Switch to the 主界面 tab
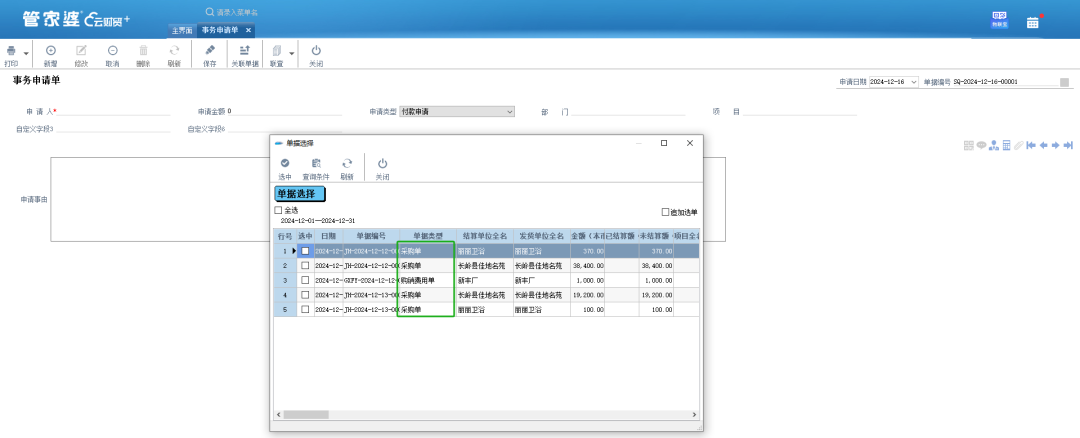The image size is (1080, 438). (181, 31)
